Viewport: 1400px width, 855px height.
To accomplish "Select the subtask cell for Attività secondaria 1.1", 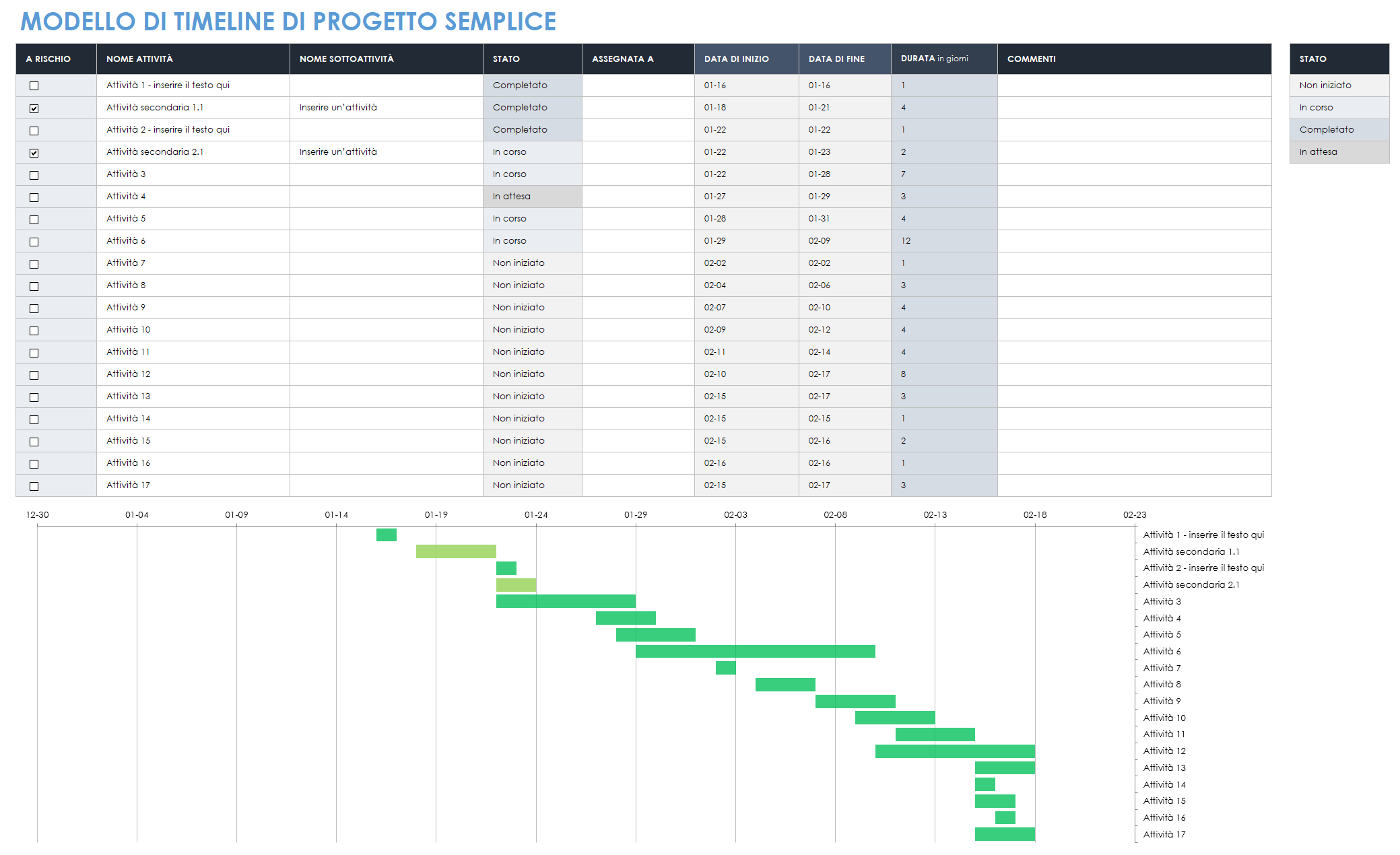I will coord(387,108).
